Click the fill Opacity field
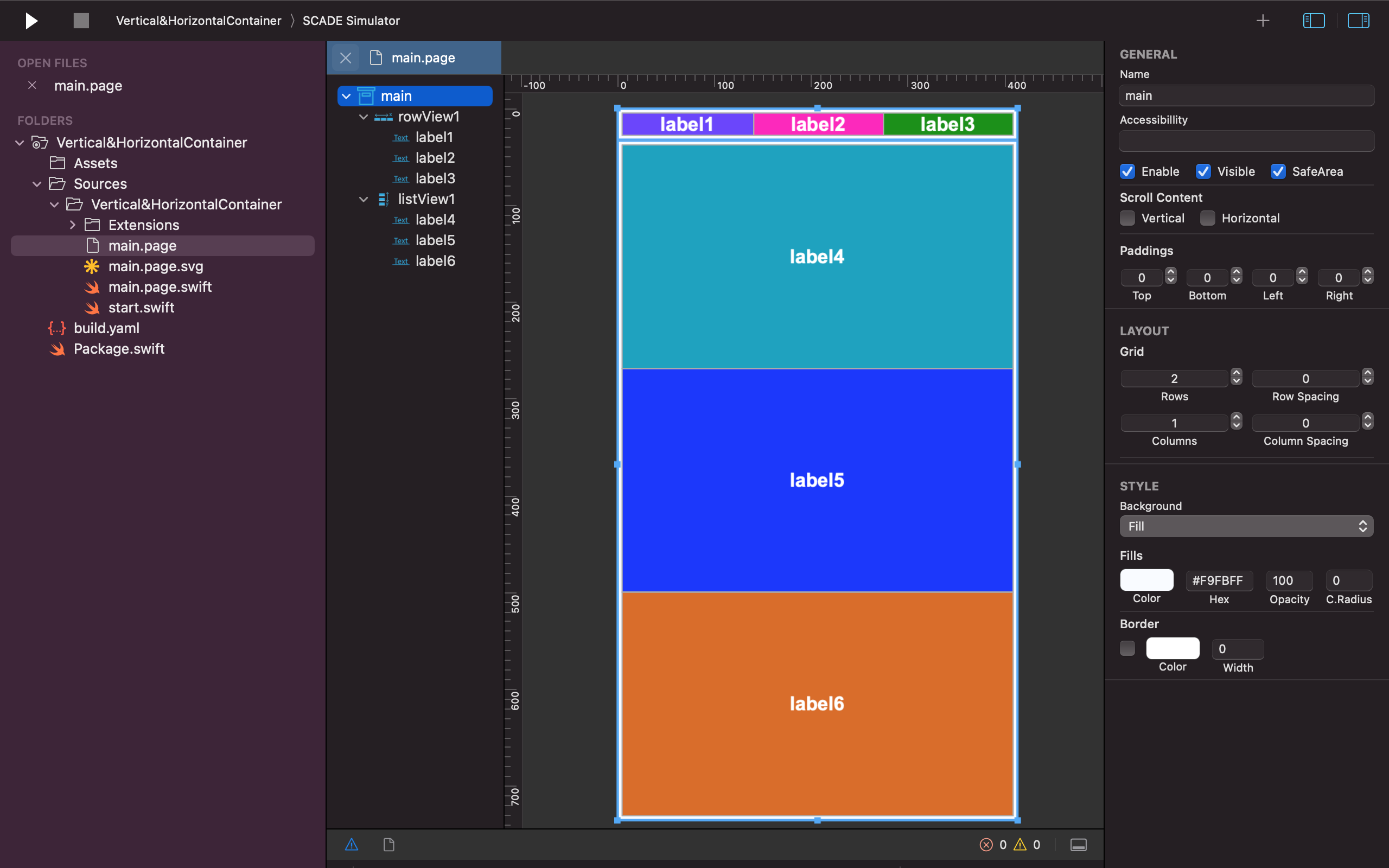The image size is (1389, 868). pos(1289,580)
